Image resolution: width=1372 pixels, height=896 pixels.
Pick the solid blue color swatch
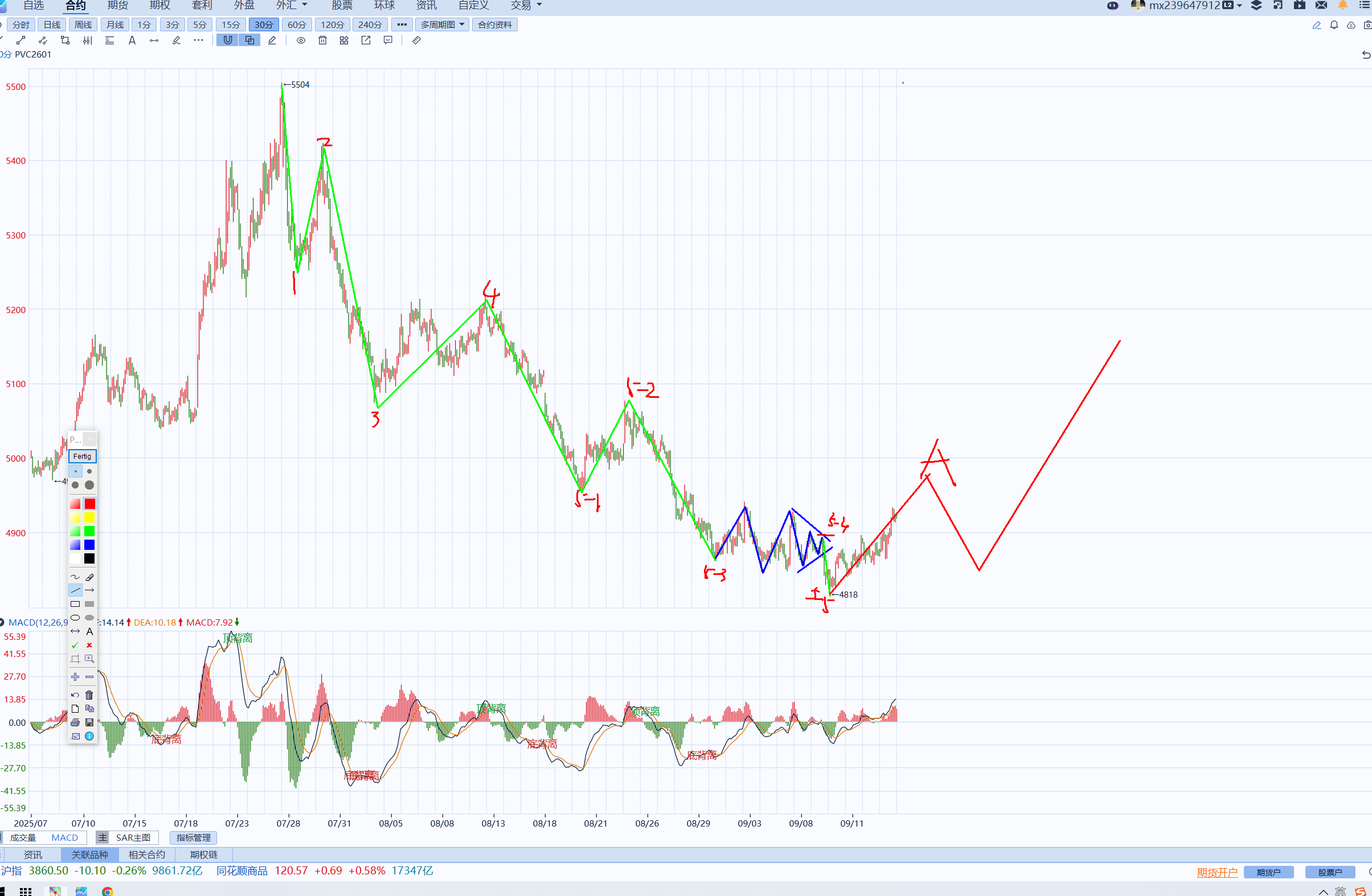(x=89, y=545)
